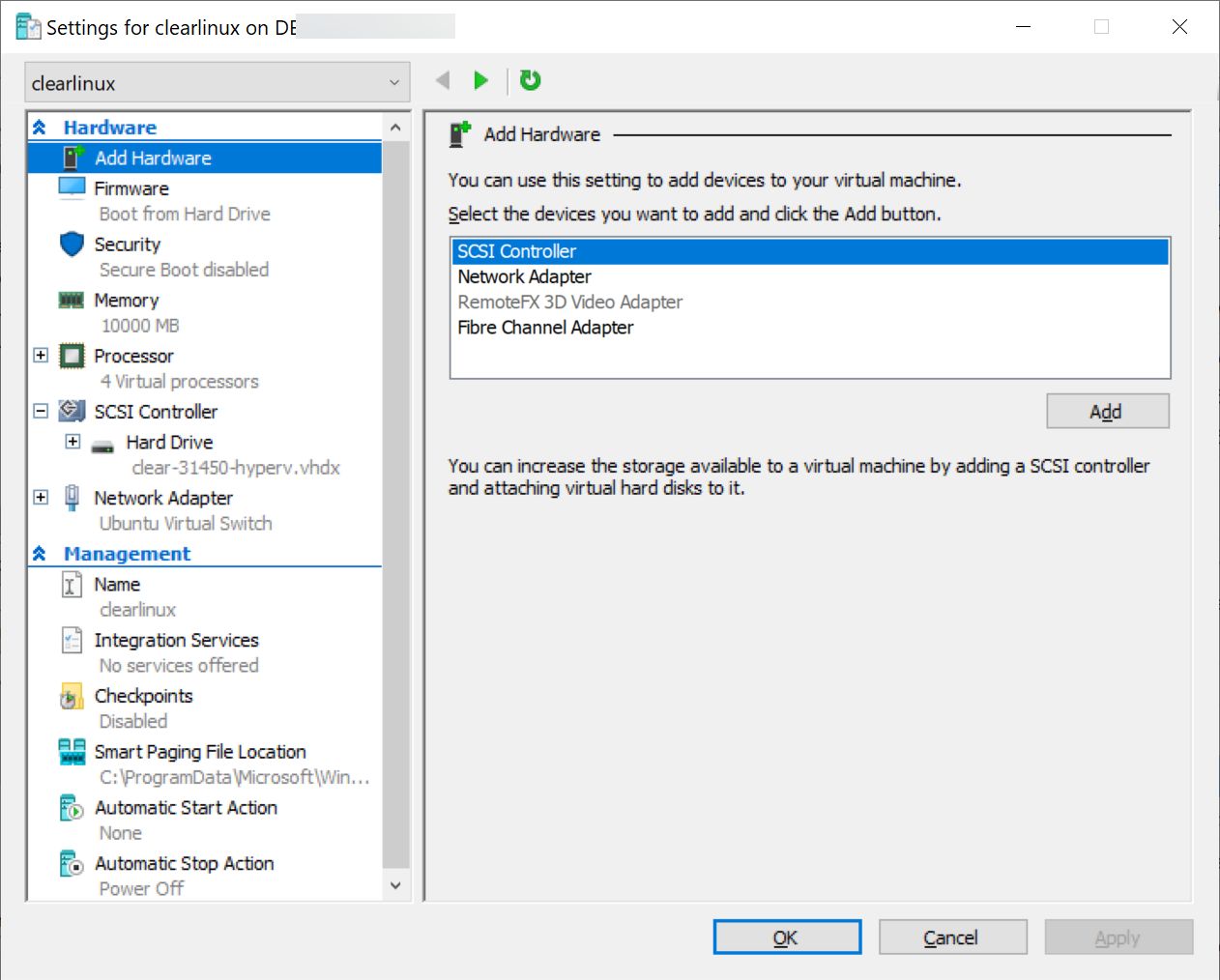The image size is (1220, 980).
Task: Open Checkpoints settings
Action: tap(143, 696)
